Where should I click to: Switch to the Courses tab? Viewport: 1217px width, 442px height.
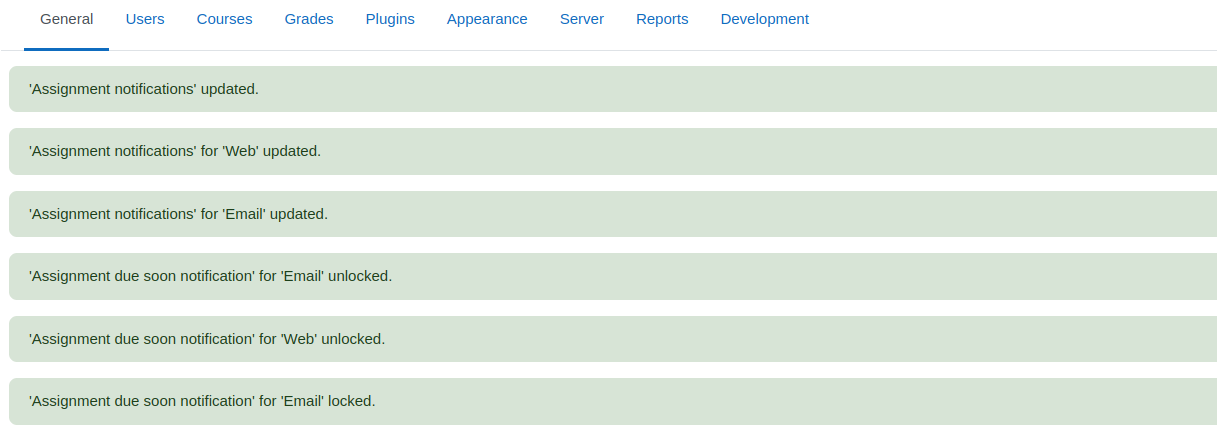(225, 20)
